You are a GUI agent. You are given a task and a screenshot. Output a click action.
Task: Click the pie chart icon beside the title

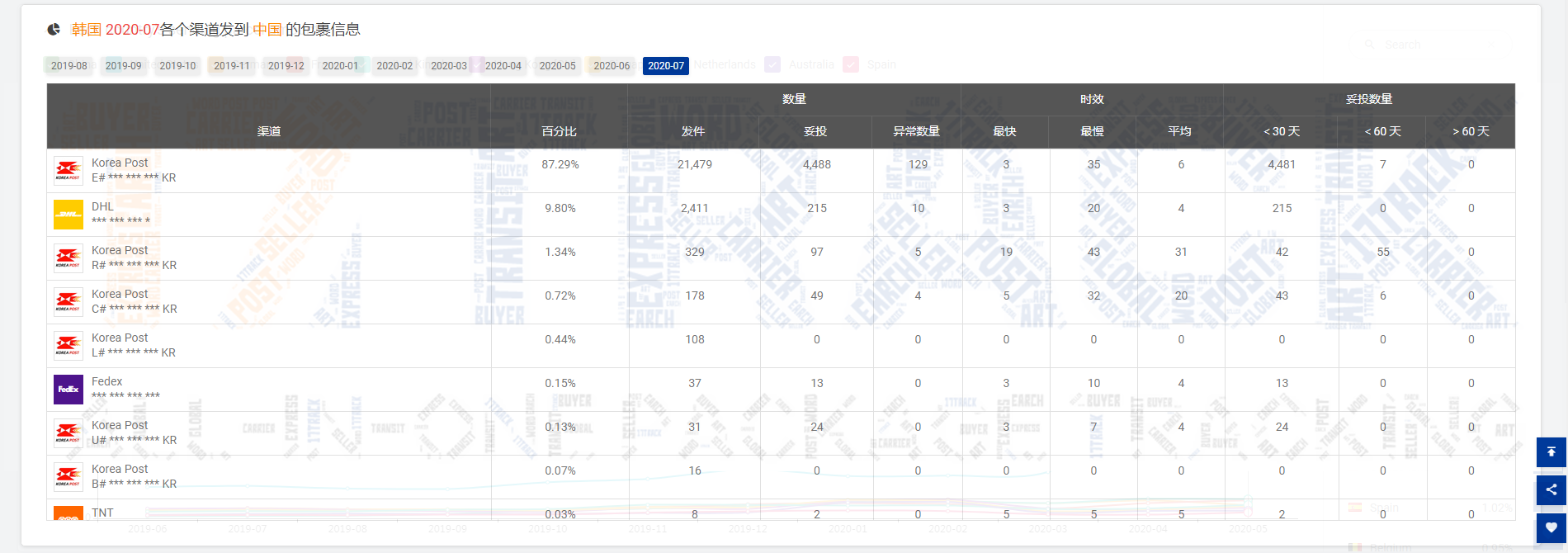coord(54,30)
